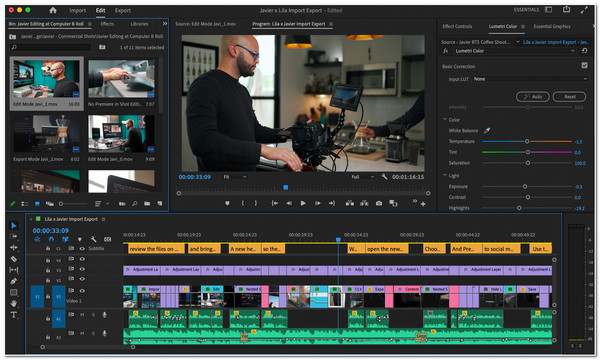
Task: Click the Home icon in top bar
Action: pos(53,10)
